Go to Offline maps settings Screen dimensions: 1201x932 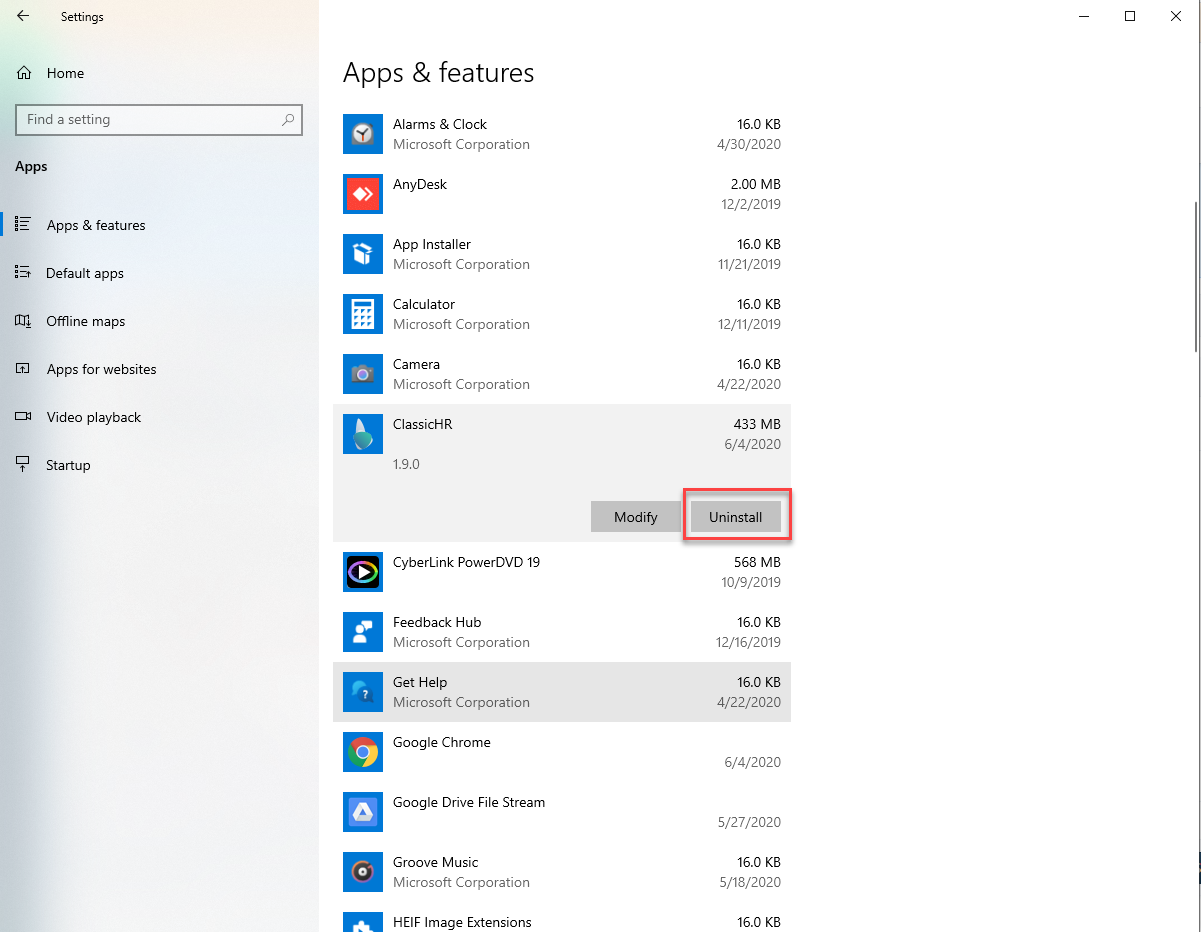[160, 321]
